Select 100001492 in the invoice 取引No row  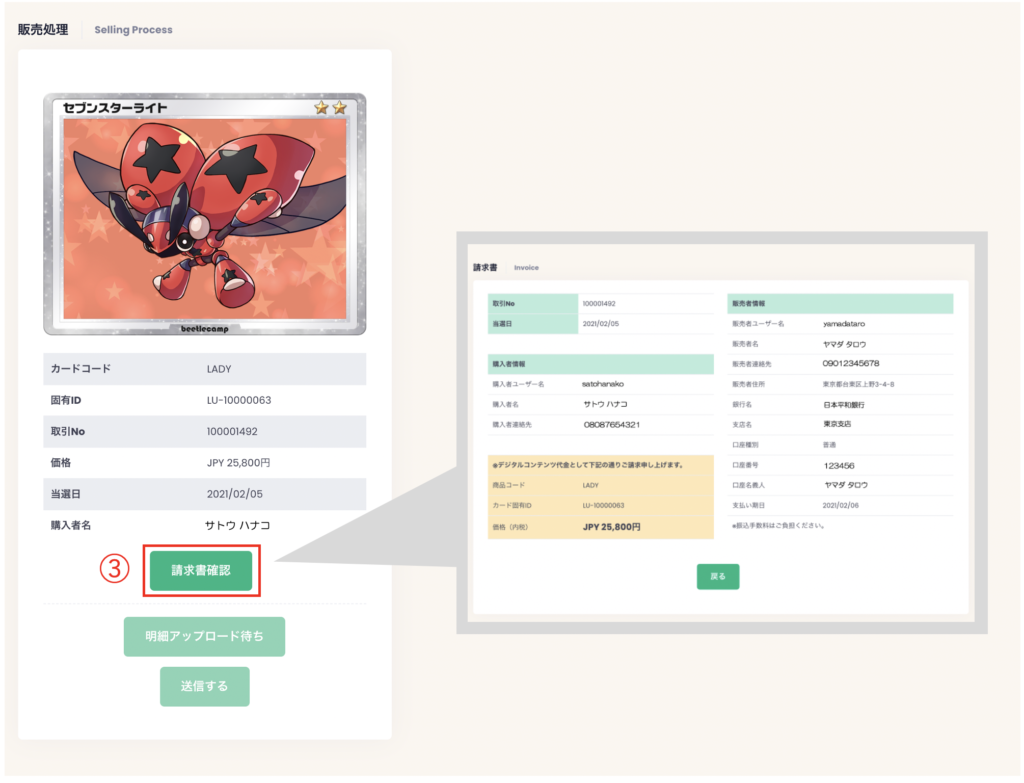pos(599,304)
